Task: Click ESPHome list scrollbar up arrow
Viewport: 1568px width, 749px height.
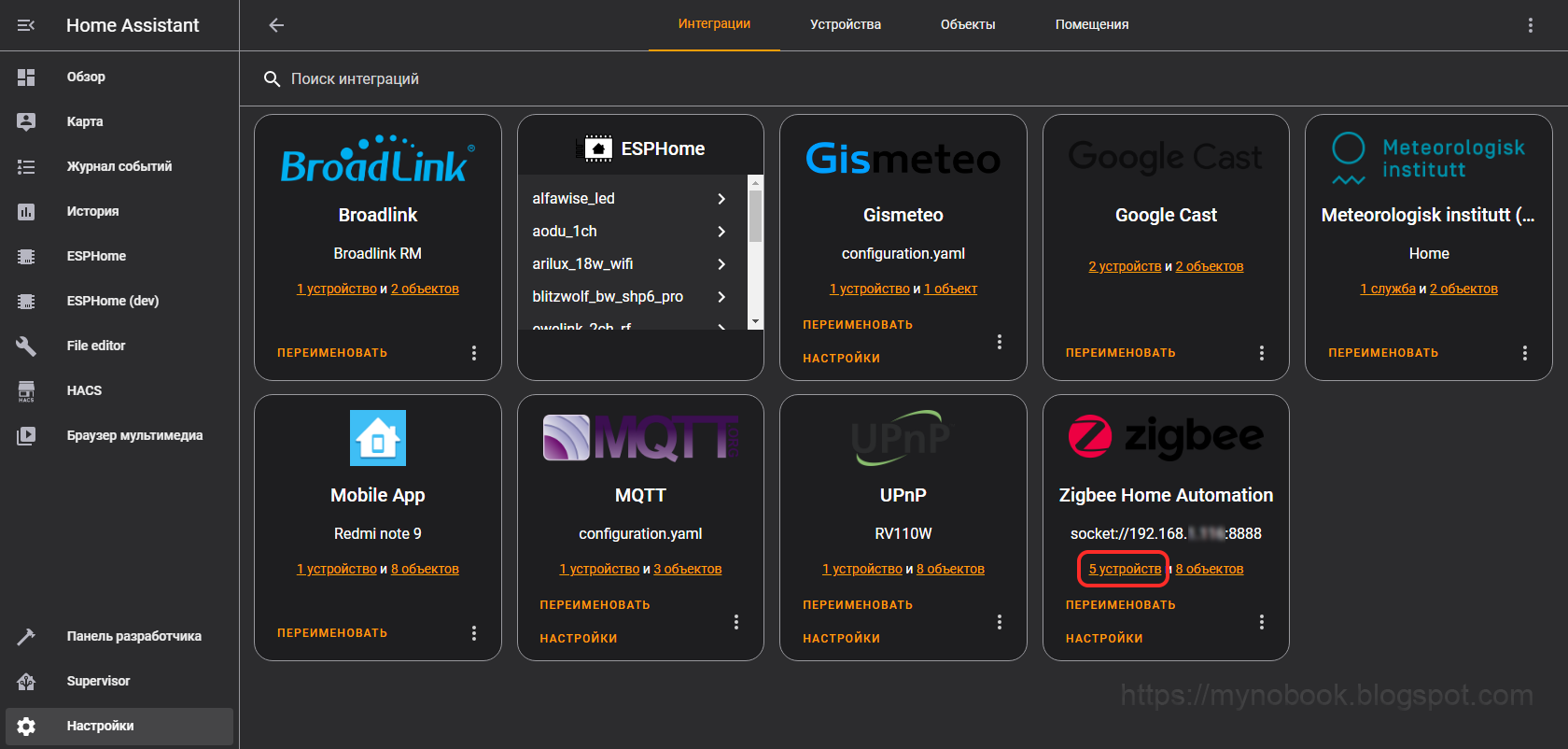Action: point(756,181)
